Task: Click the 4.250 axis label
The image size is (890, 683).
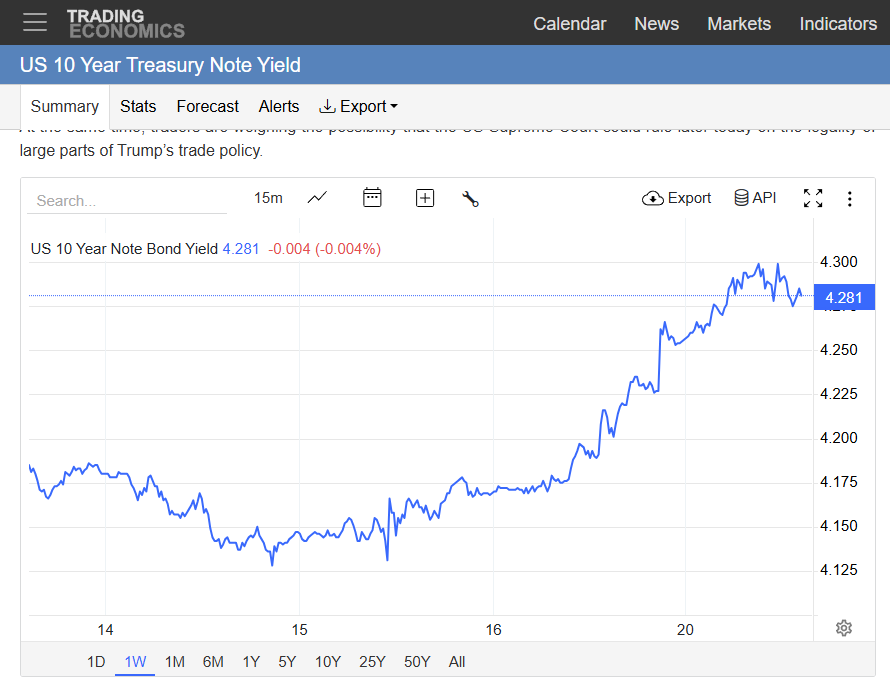Action: click(838, 350)
